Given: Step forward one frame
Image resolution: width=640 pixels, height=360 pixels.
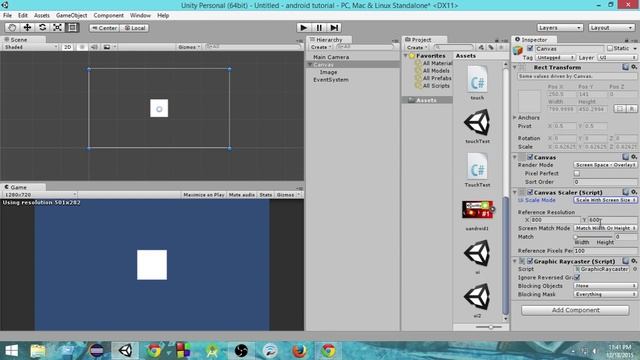Looking at the screenshot, I should [334, 28].
